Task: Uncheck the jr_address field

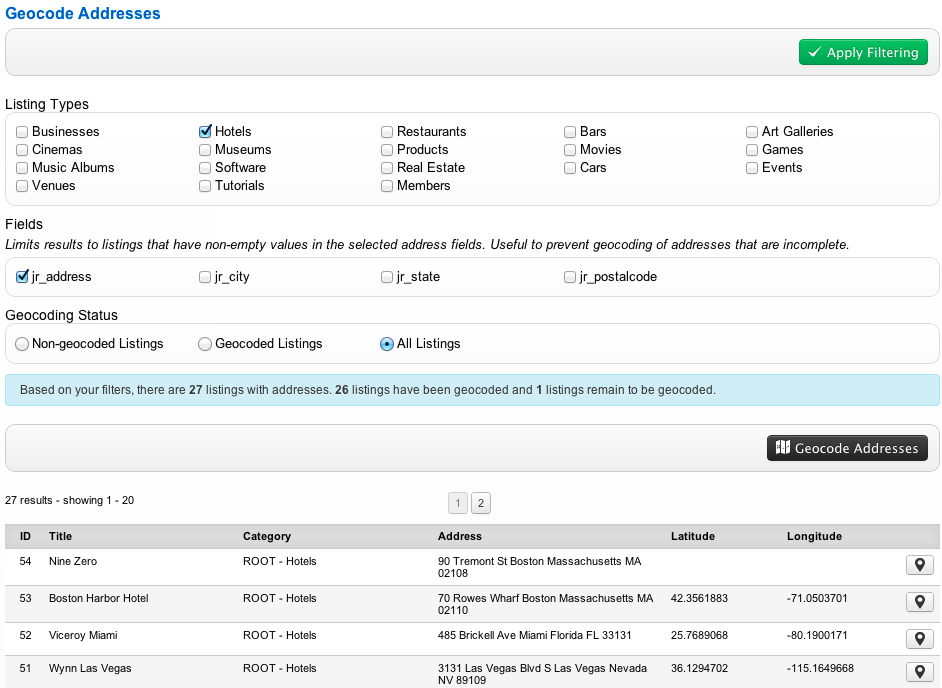Action: coord(22,276)
